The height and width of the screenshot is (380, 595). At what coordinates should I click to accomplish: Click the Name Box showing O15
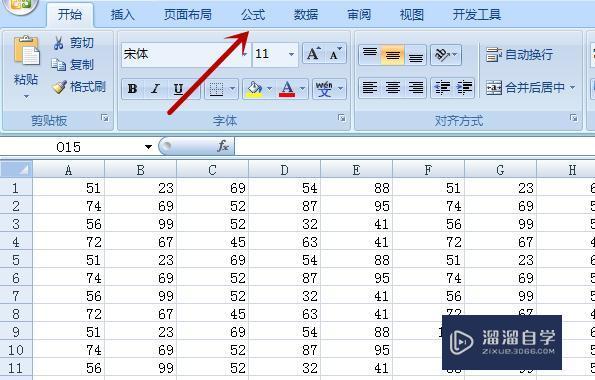pos(70,147)
